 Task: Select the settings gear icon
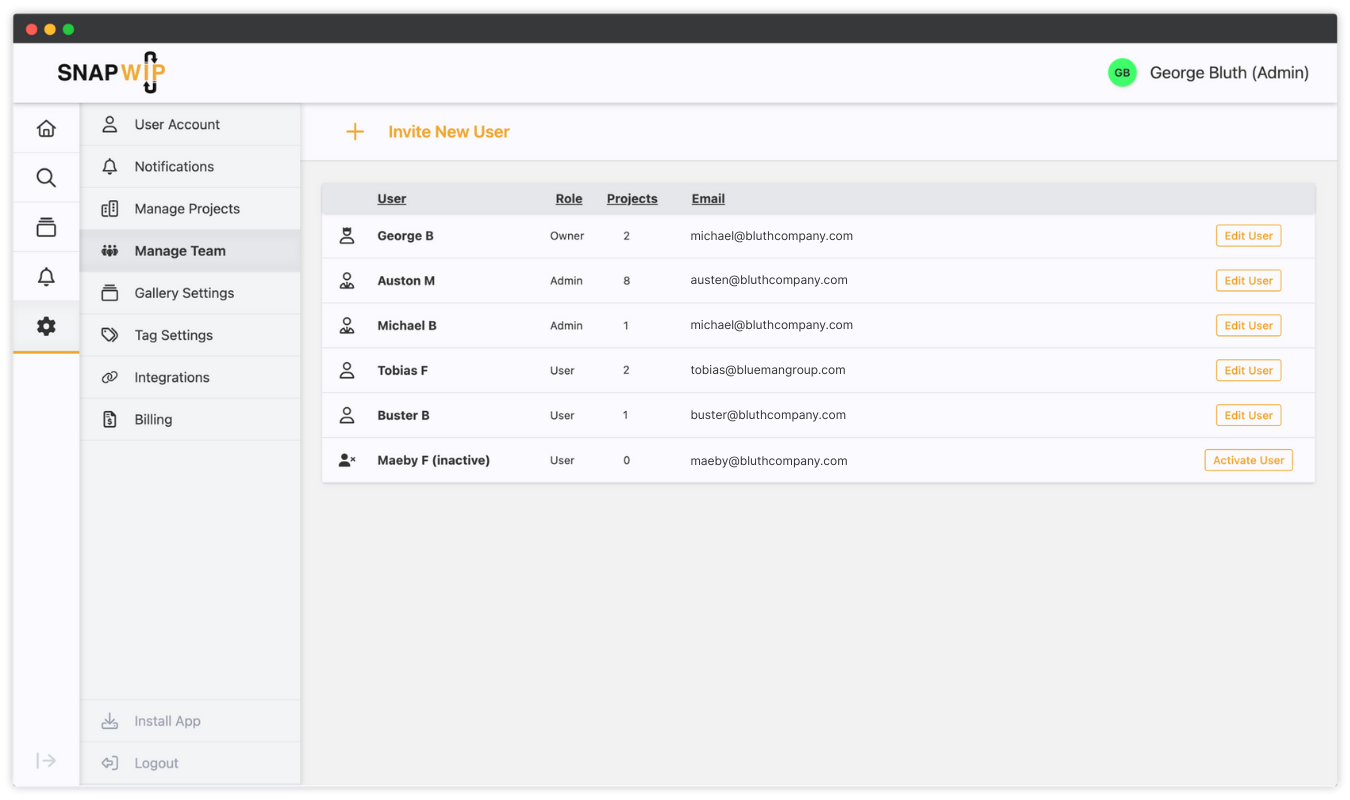click(46, 326)
